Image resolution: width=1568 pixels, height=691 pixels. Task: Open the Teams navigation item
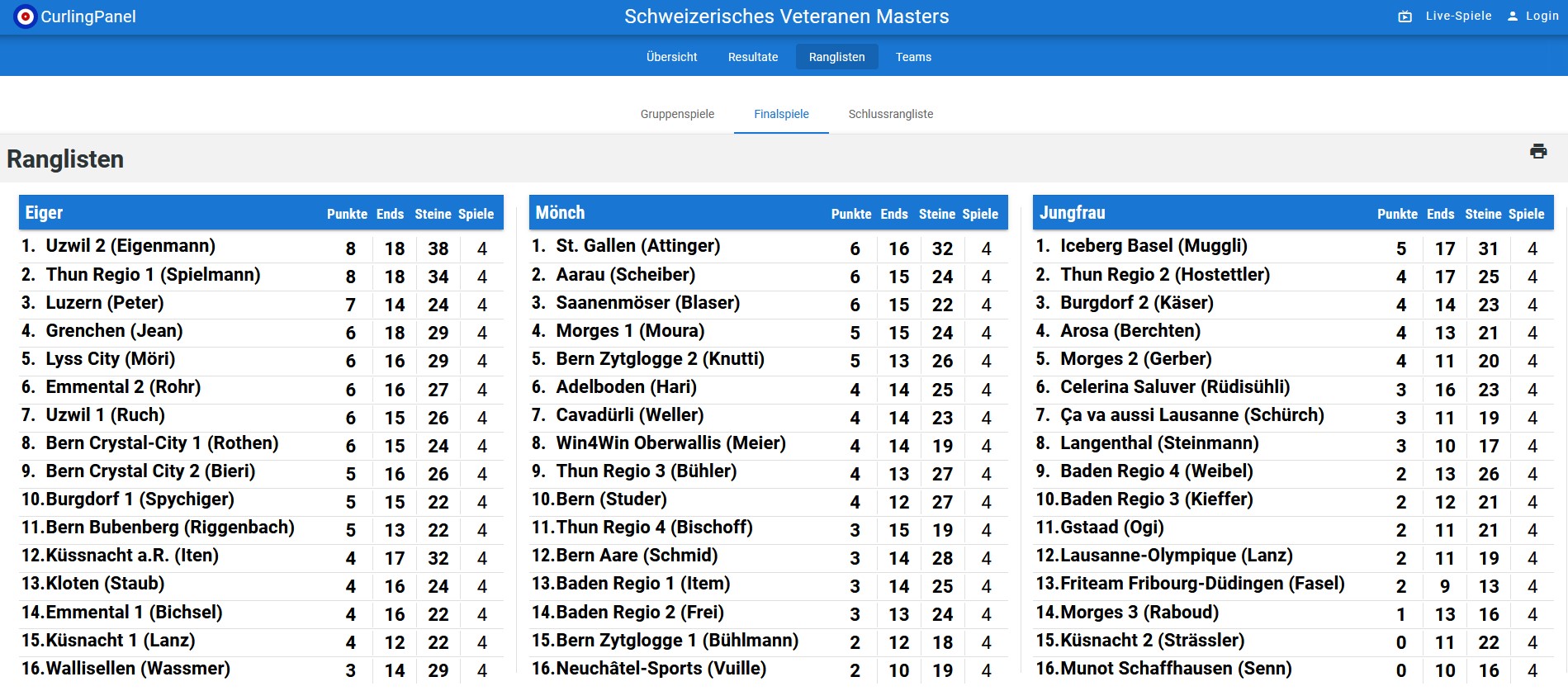(x=913, y=57)
